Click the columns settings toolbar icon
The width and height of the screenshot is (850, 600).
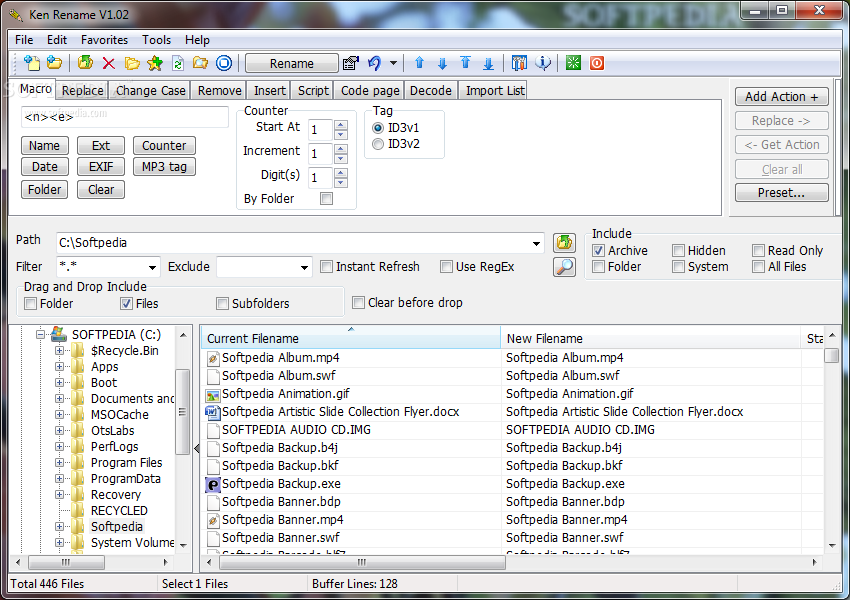(519, 63)
